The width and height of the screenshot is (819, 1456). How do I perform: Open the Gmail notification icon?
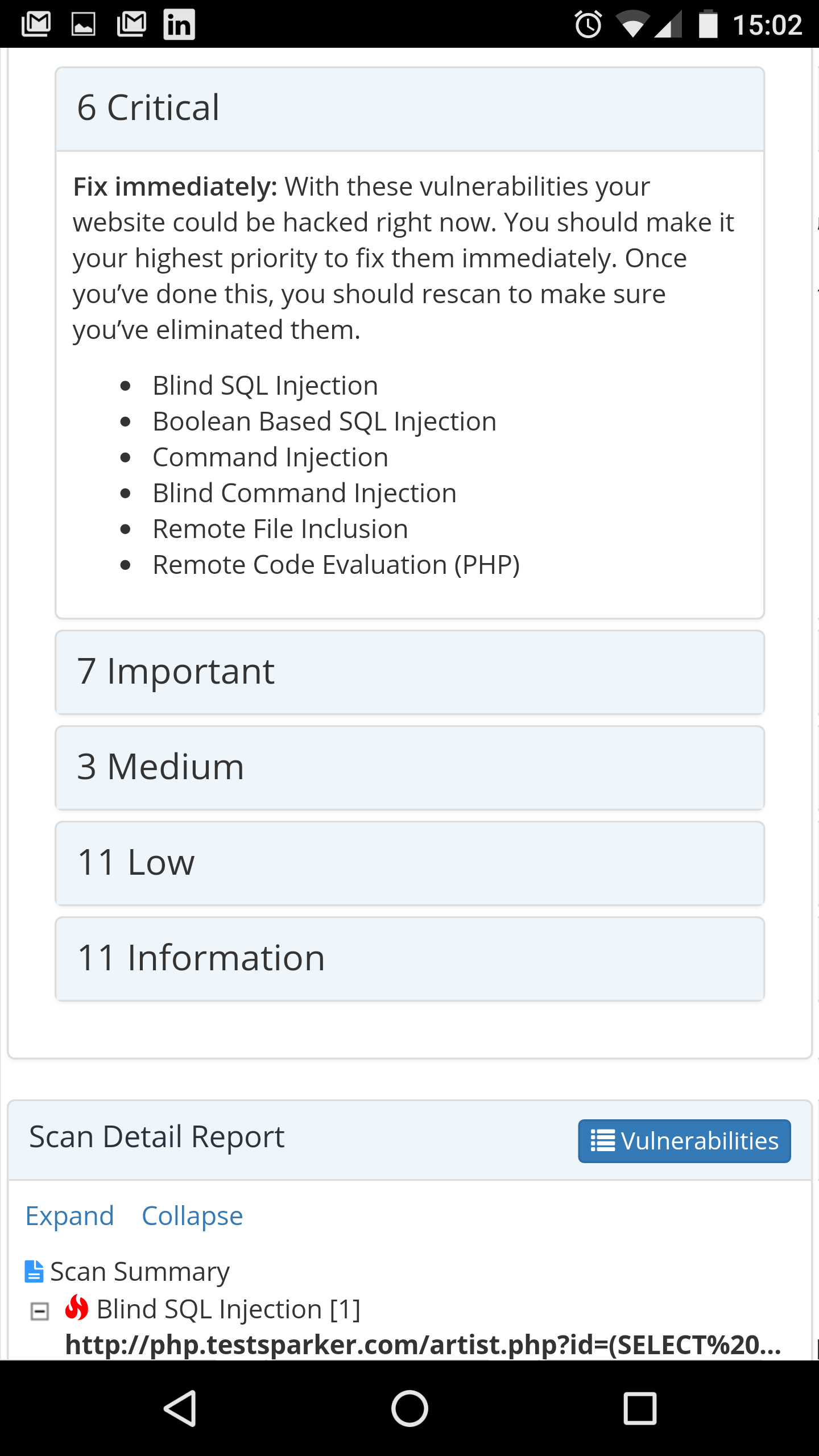coord(34,24)
